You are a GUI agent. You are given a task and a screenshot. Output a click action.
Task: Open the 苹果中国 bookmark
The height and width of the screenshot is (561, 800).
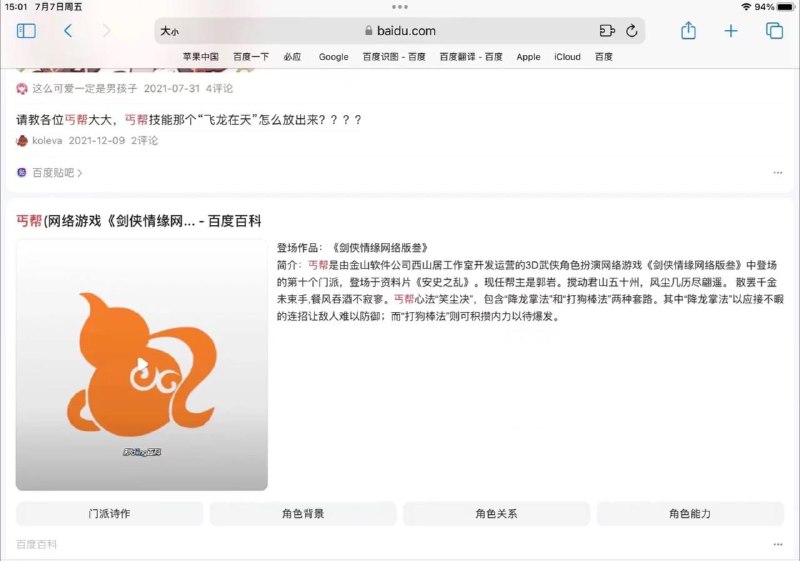point(201,57)
